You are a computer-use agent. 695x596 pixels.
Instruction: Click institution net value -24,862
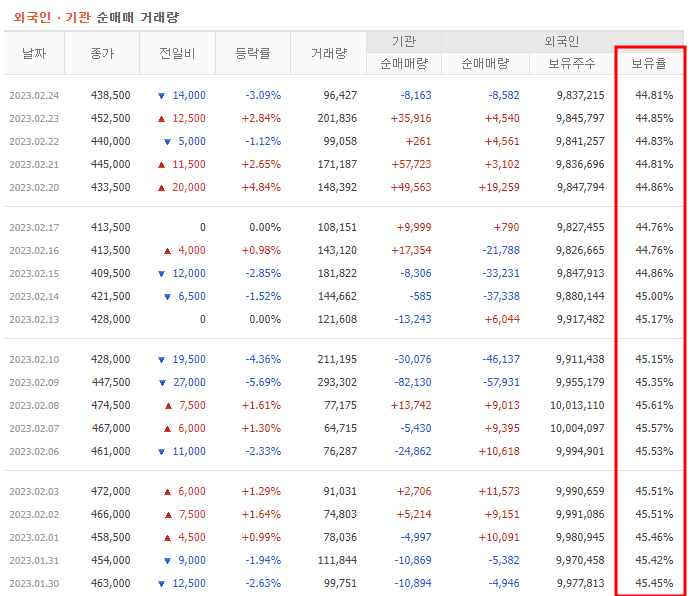[x=413, y=452]
